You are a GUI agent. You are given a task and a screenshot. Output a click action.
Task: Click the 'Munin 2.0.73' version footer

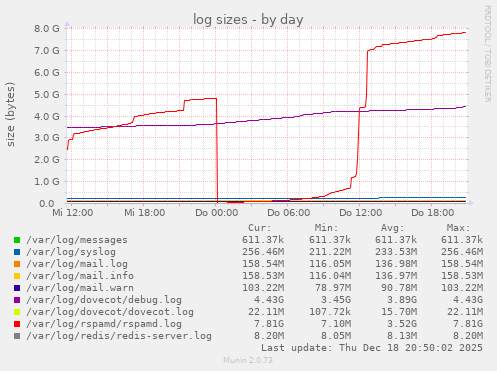pos(248,360)
